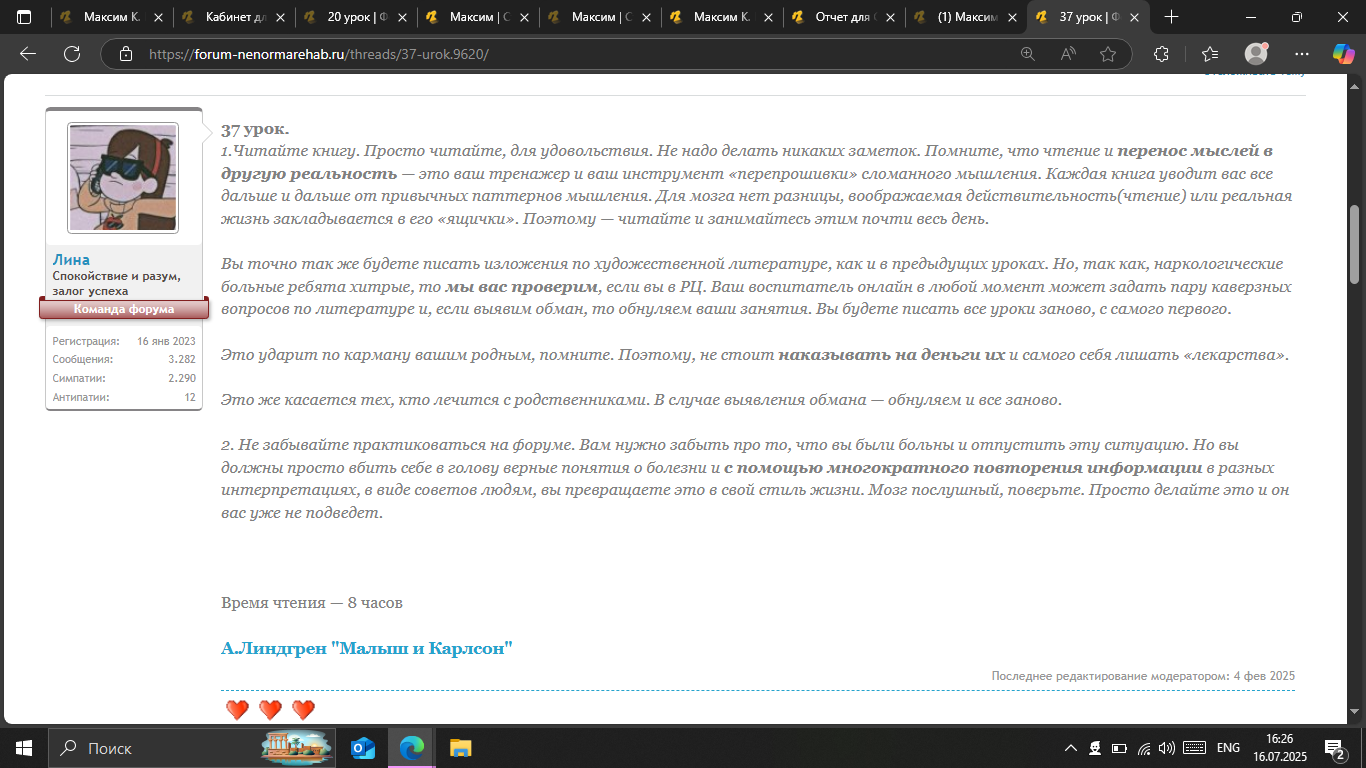Add page to favorites with star icon
1366x768 pixels.
[1107, 54]
